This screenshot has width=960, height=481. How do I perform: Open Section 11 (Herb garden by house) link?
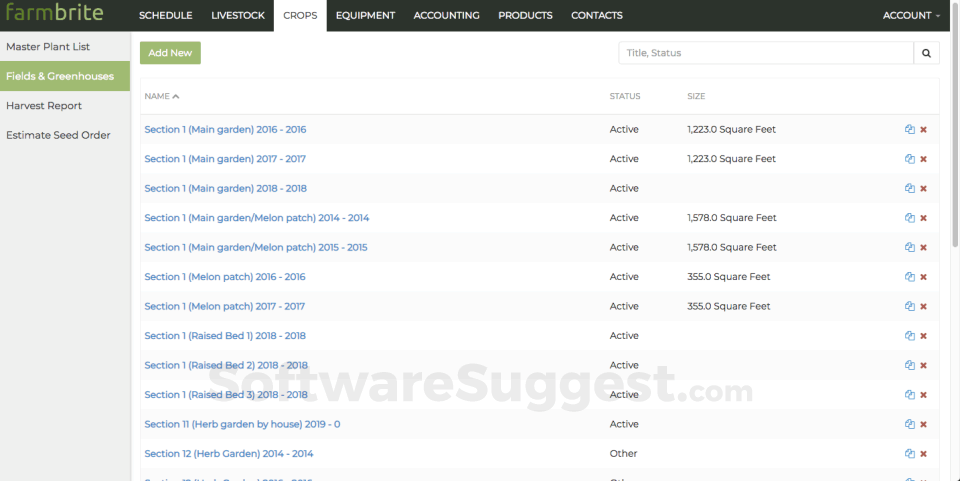[x=242, y=424]
